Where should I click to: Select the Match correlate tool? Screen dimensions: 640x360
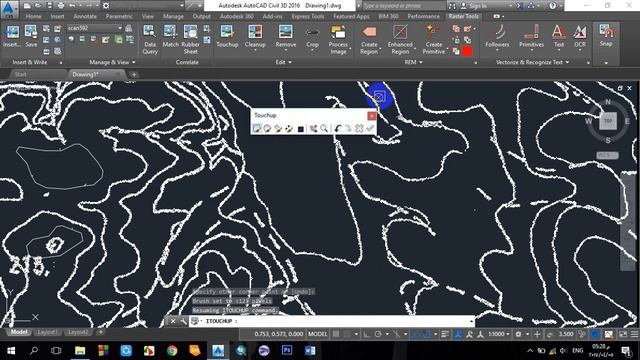pyautogui.click(x=170, y=36)
